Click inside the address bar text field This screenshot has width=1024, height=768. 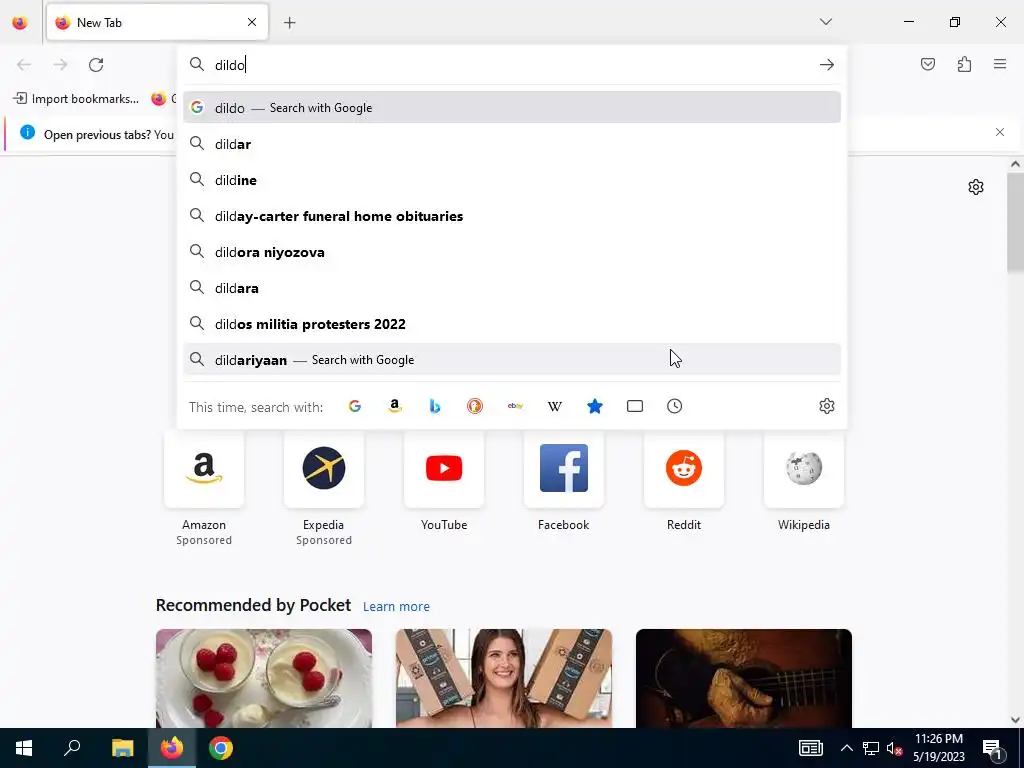(x=512, y=65)
